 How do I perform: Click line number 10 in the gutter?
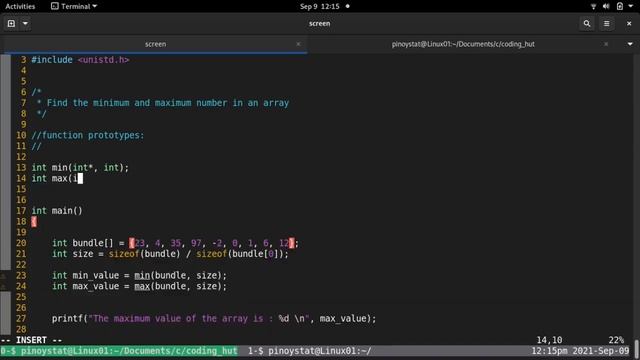coord(21,135)
